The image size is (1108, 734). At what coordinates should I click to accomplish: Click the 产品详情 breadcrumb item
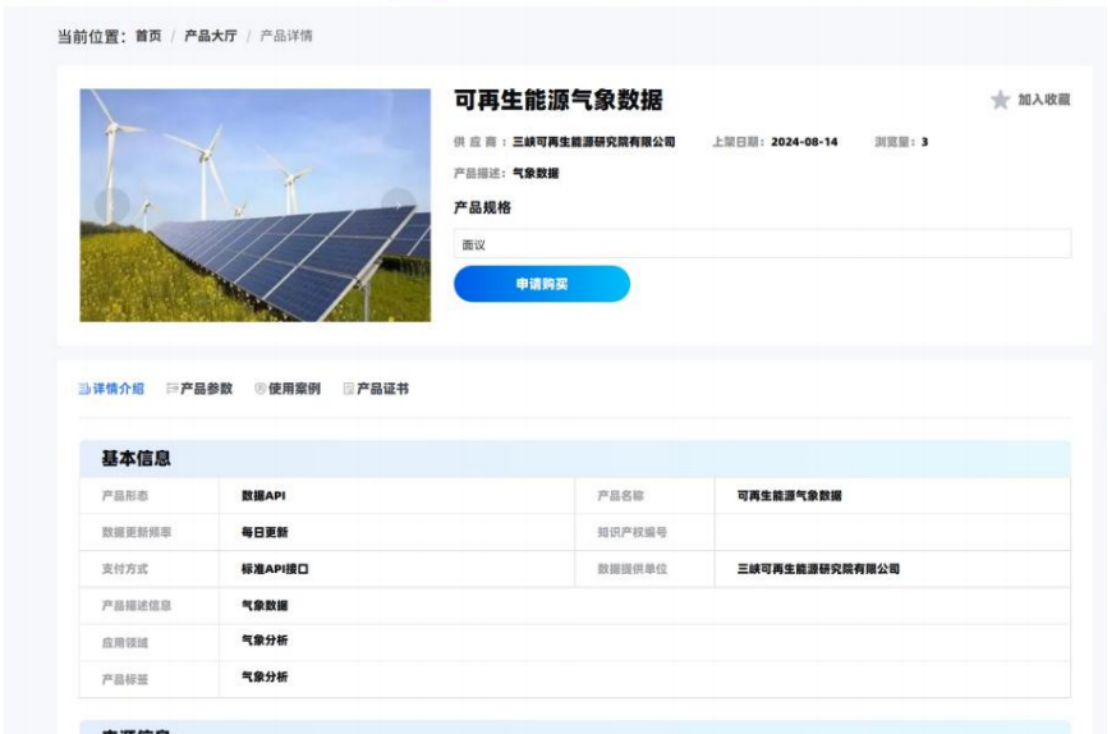[286, 36]
